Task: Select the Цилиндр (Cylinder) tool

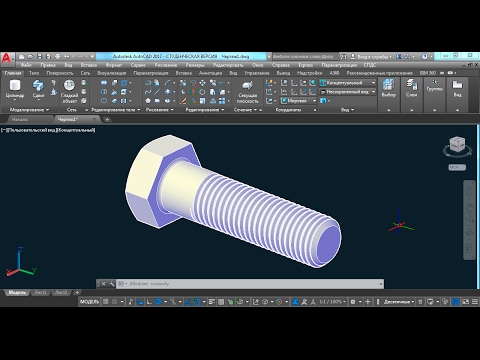Action: pos(15,89)
